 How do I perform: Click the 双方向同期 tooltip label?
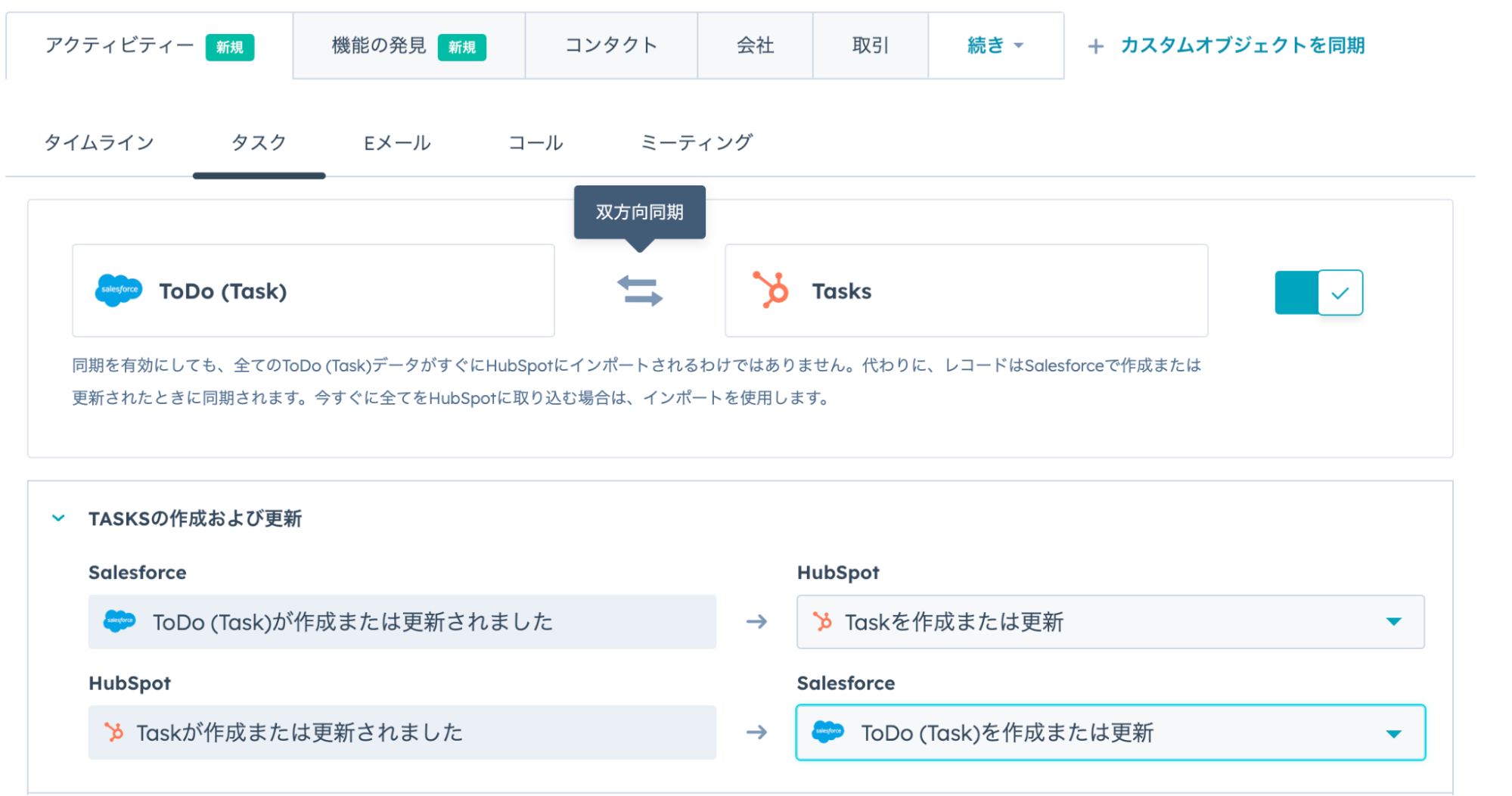(640, 212)
